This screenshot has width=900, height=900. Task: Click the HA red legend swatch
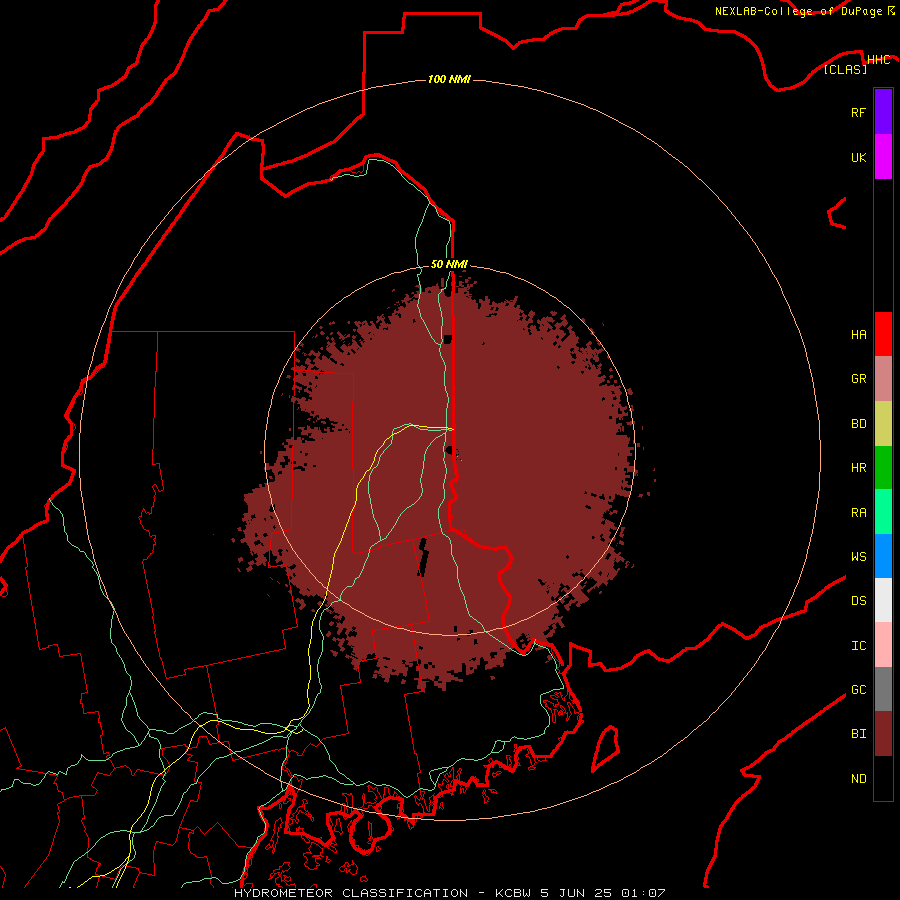(x=883, y=334)
